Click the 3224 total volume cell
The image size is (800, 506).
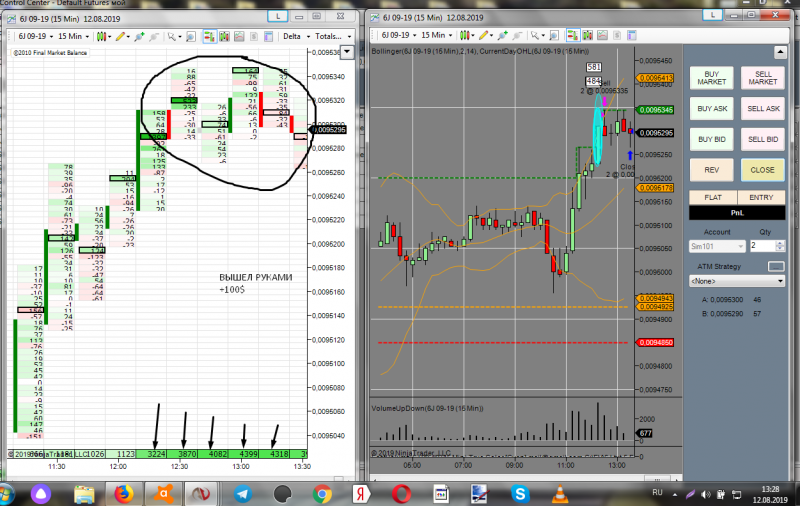[x=152, y=453]
